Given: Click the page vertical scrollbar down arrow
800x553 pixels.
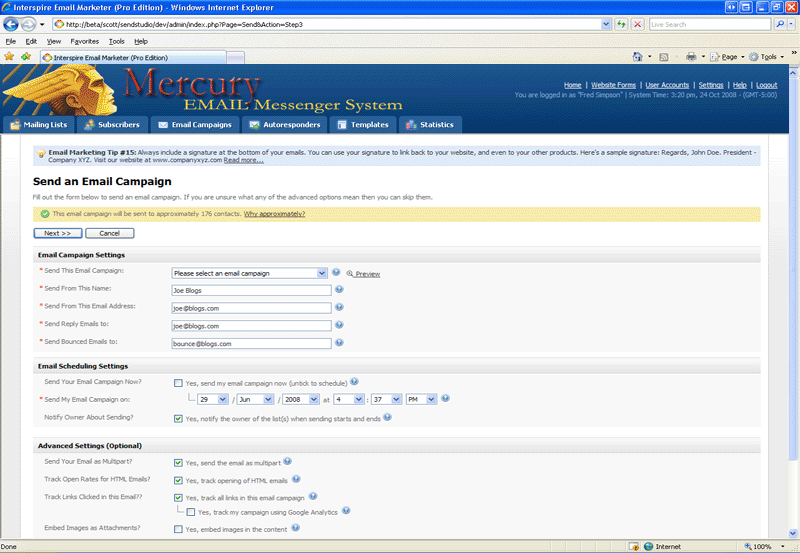Looking at the screenshot, I should coord(793,534).
